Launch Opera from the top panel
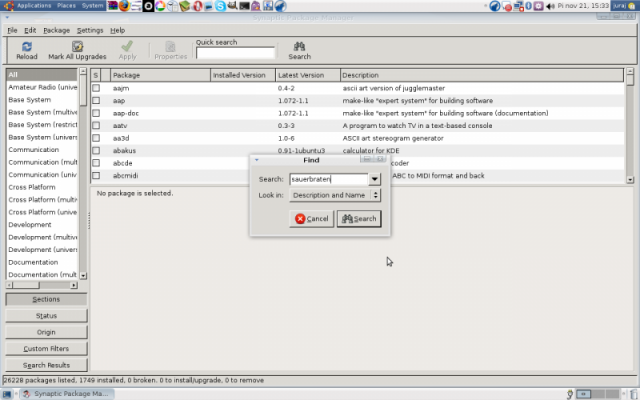640x400 pixels. click(x=198, y=6)
